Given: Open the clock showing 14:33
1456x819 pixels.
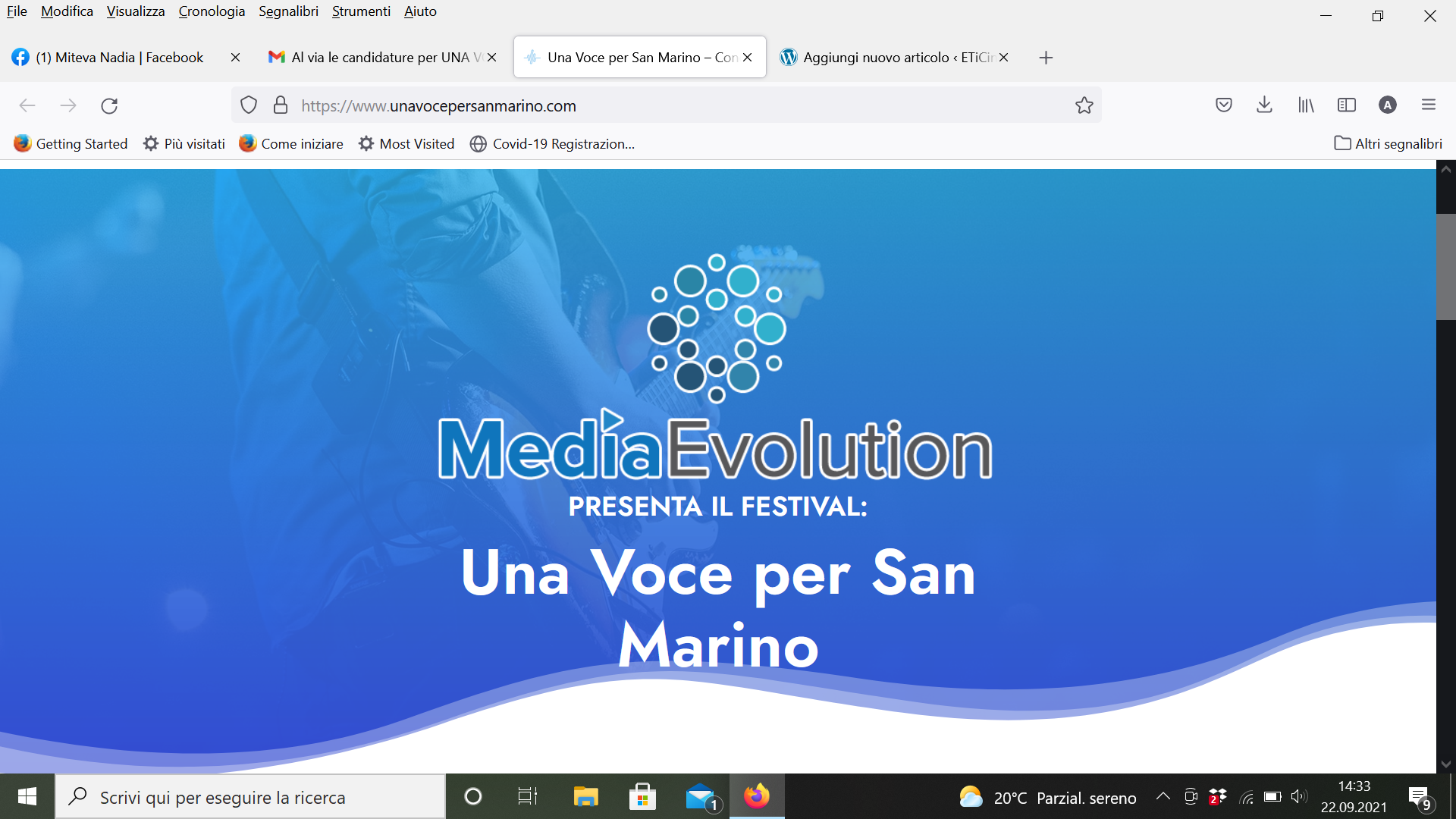Looking at the screenshot, I should tap(1354, 796).
